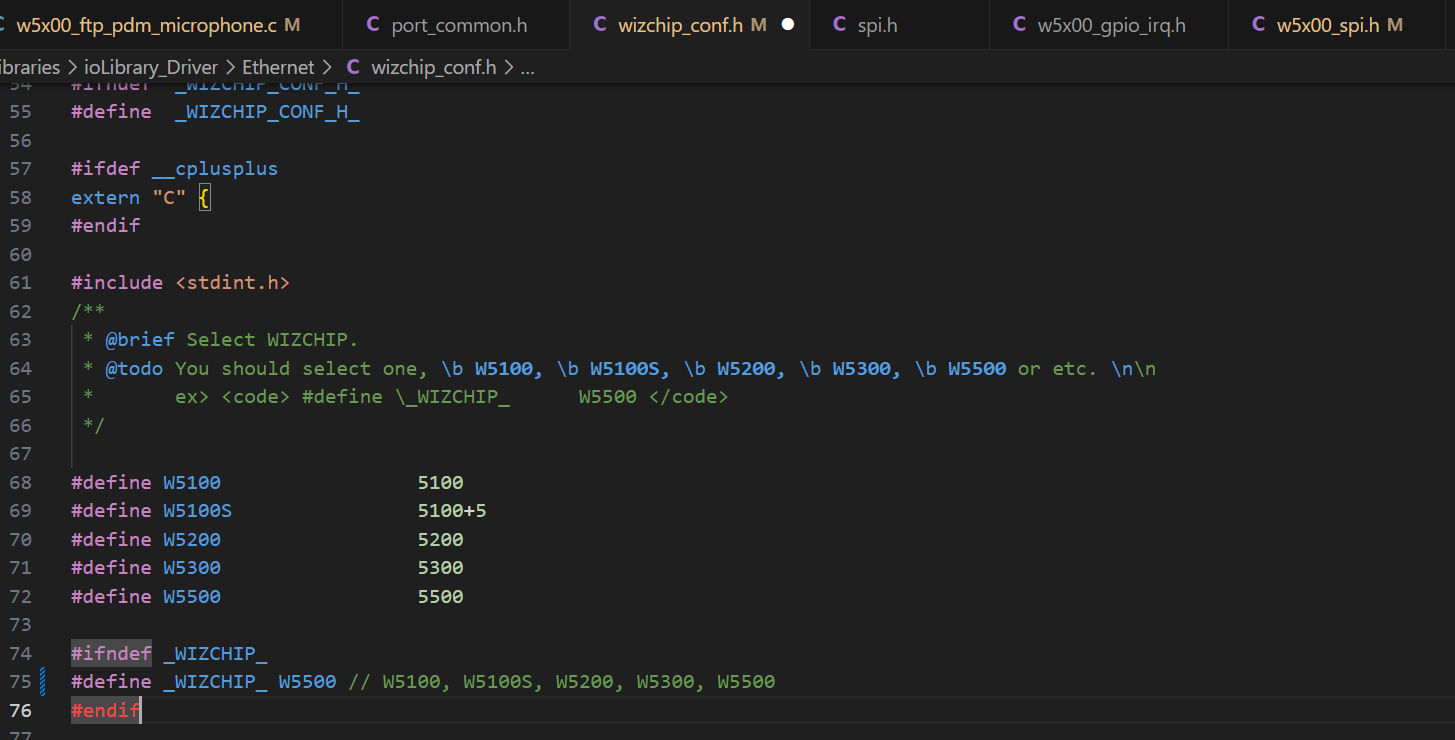Place cursor on the #endif at line 76

pos(105,710)
